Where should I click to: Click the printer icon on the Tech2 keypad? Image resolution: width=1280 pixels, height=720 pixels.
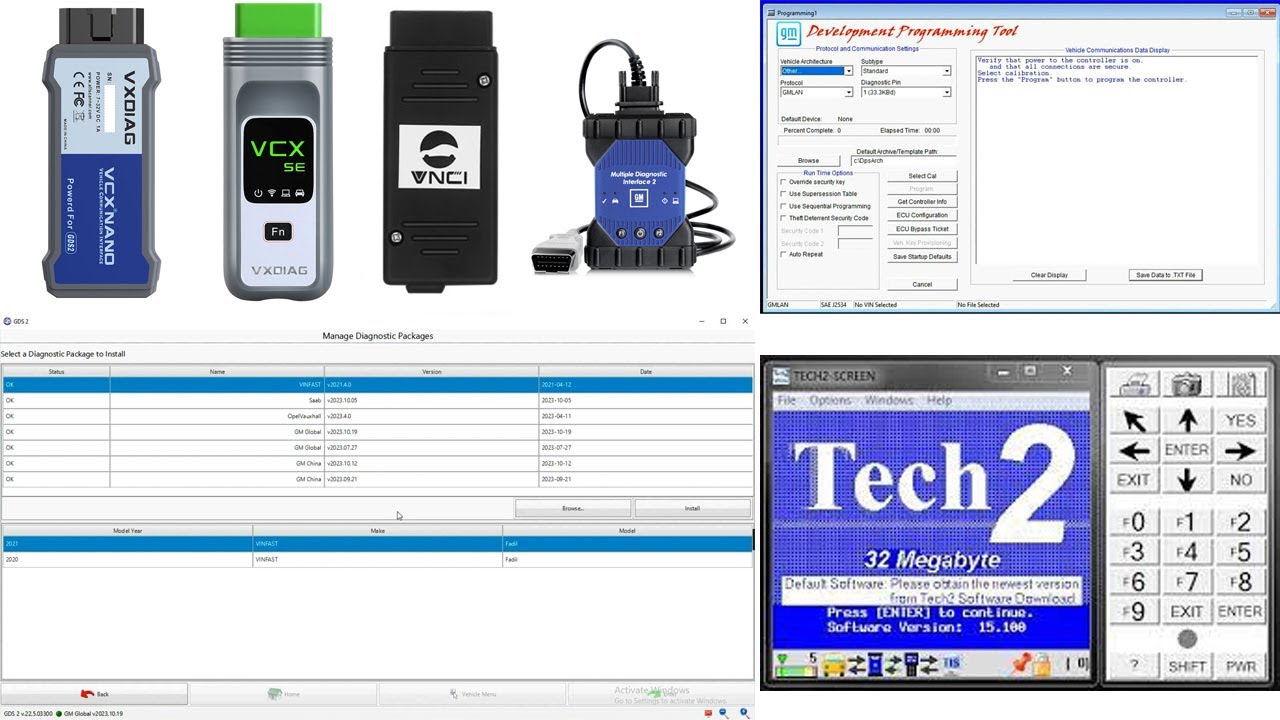click(1134, 384)
